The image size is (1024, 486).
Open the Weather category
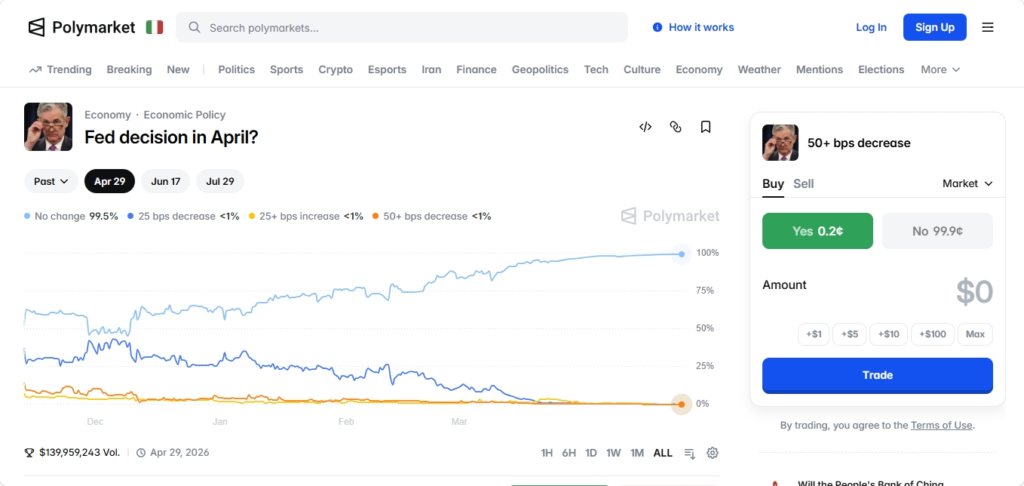(x=760, y=69)
